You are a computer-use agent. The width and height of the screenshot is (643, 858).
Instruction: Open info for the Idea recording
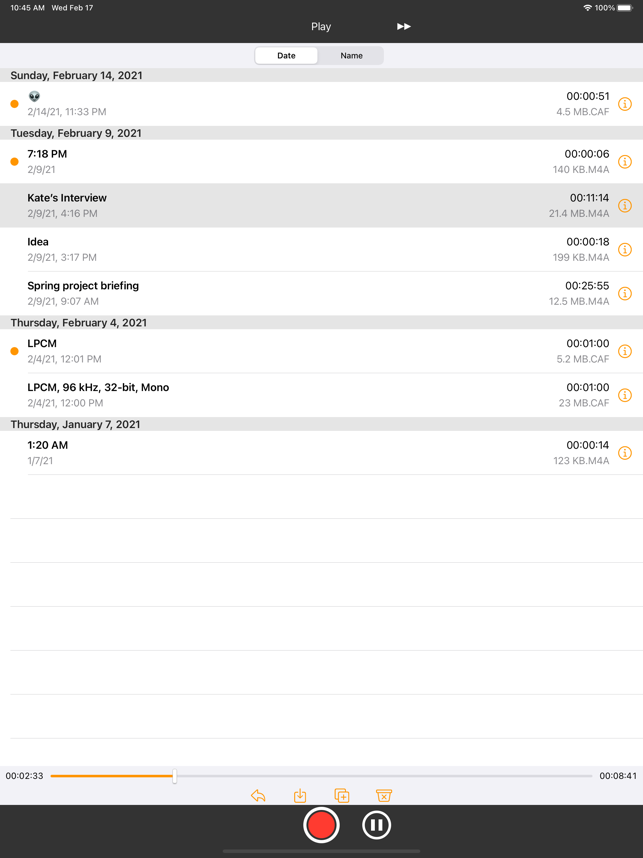[625, 250]
